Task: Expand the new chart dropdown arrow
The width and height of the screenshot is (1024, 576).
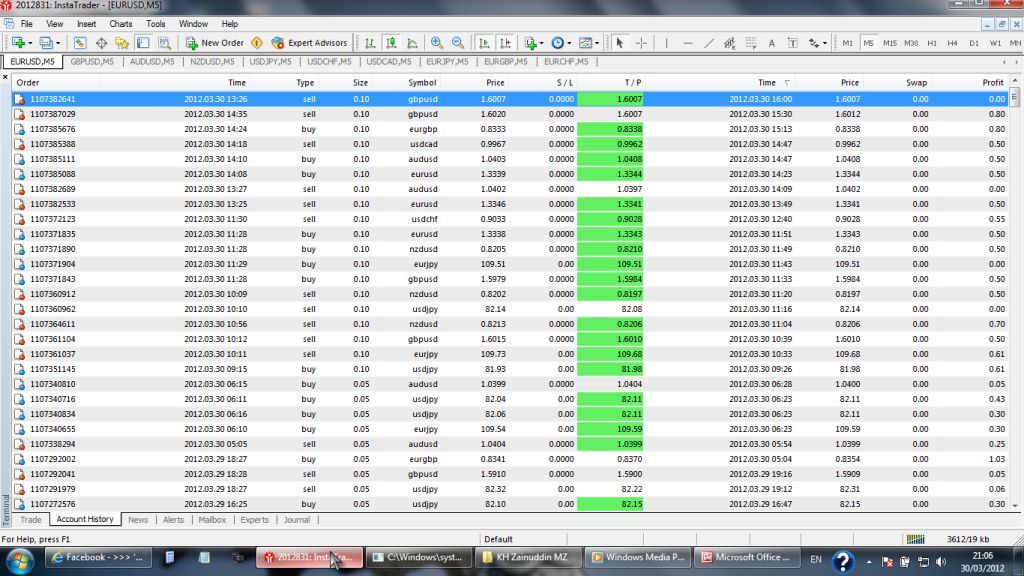Action: click(30, 43)
